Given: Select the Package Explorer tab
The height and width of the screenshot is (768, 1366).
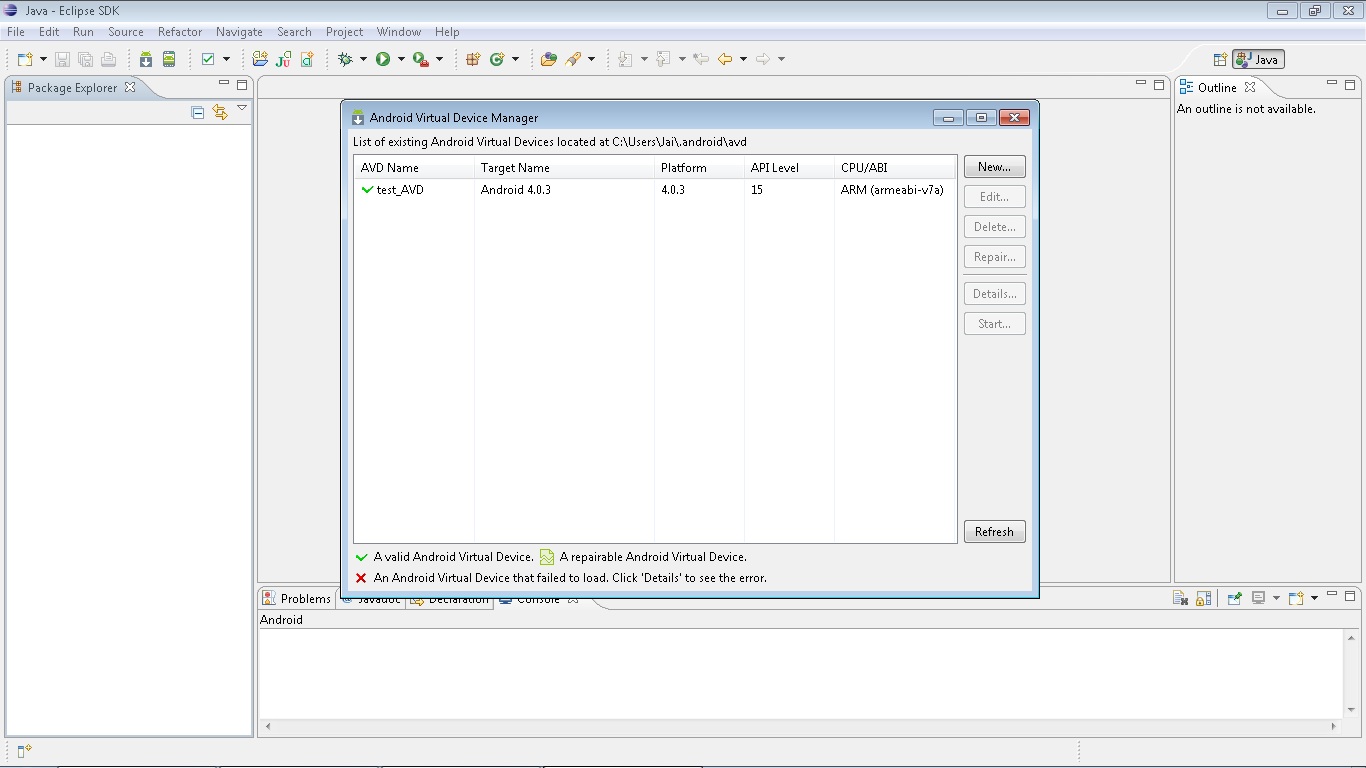Looking at the screenshot, I should tap(72, 87).
